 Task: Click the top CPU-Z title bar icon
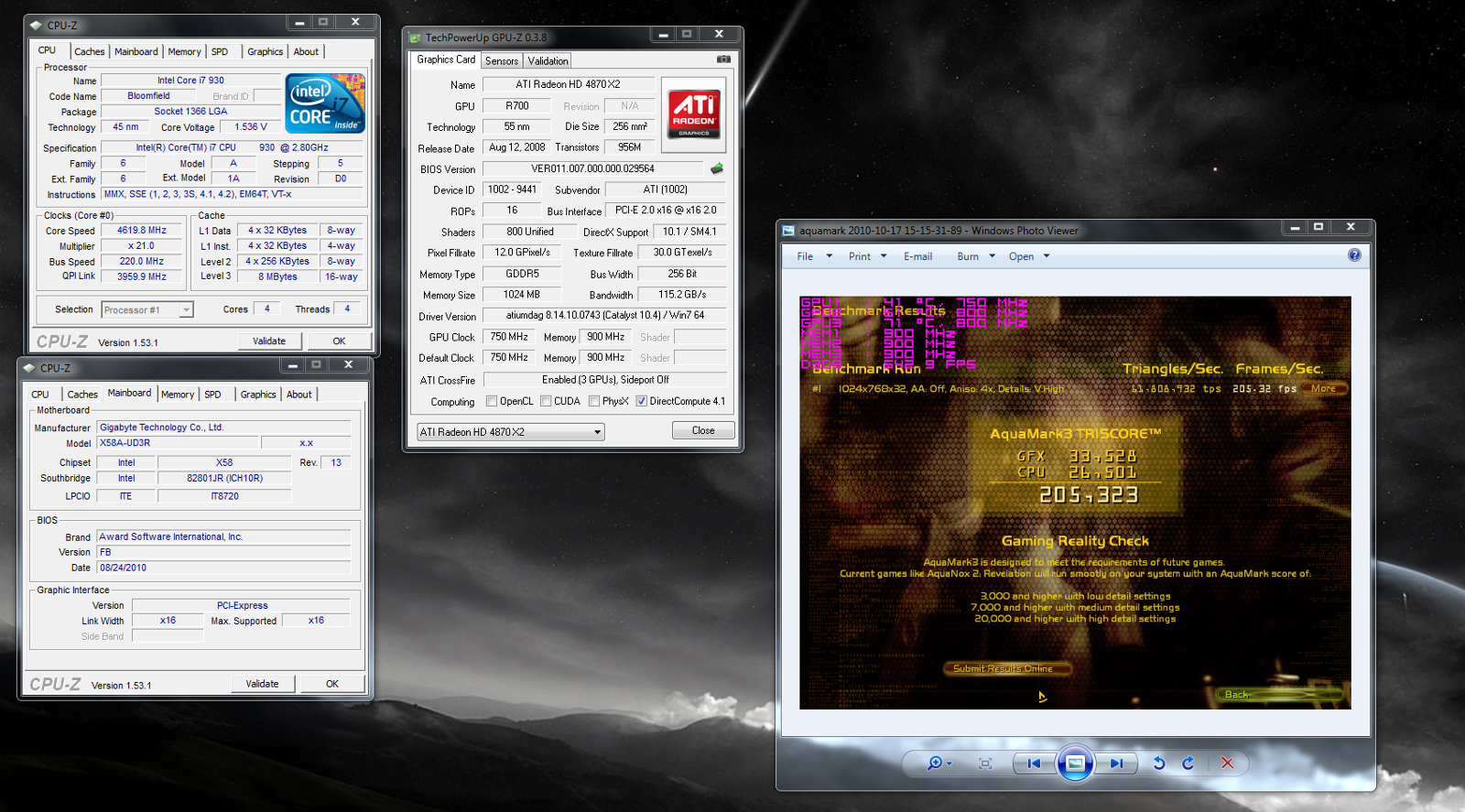tap(36, 26)
